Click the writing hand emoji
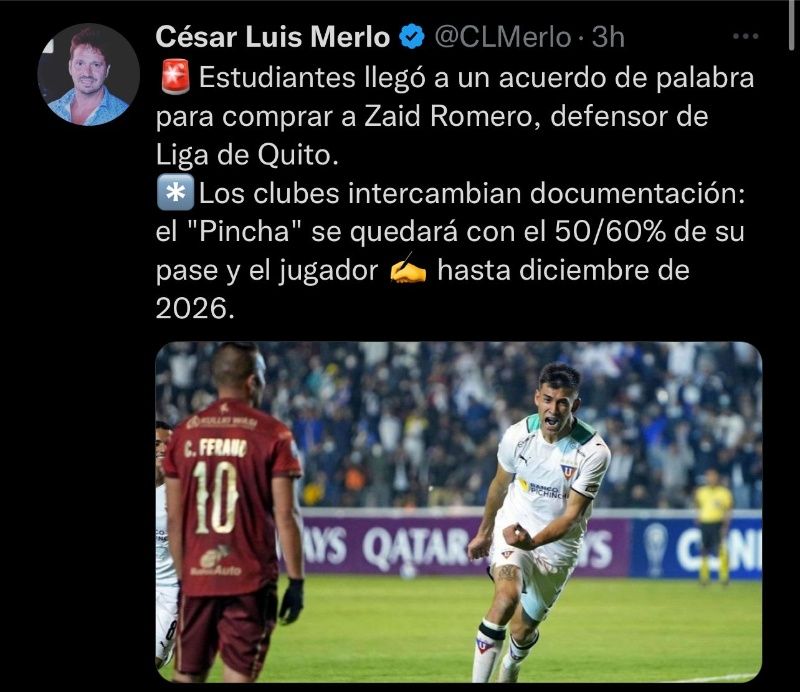The height and width of the screenshot is (692, 800). (408, 270)
